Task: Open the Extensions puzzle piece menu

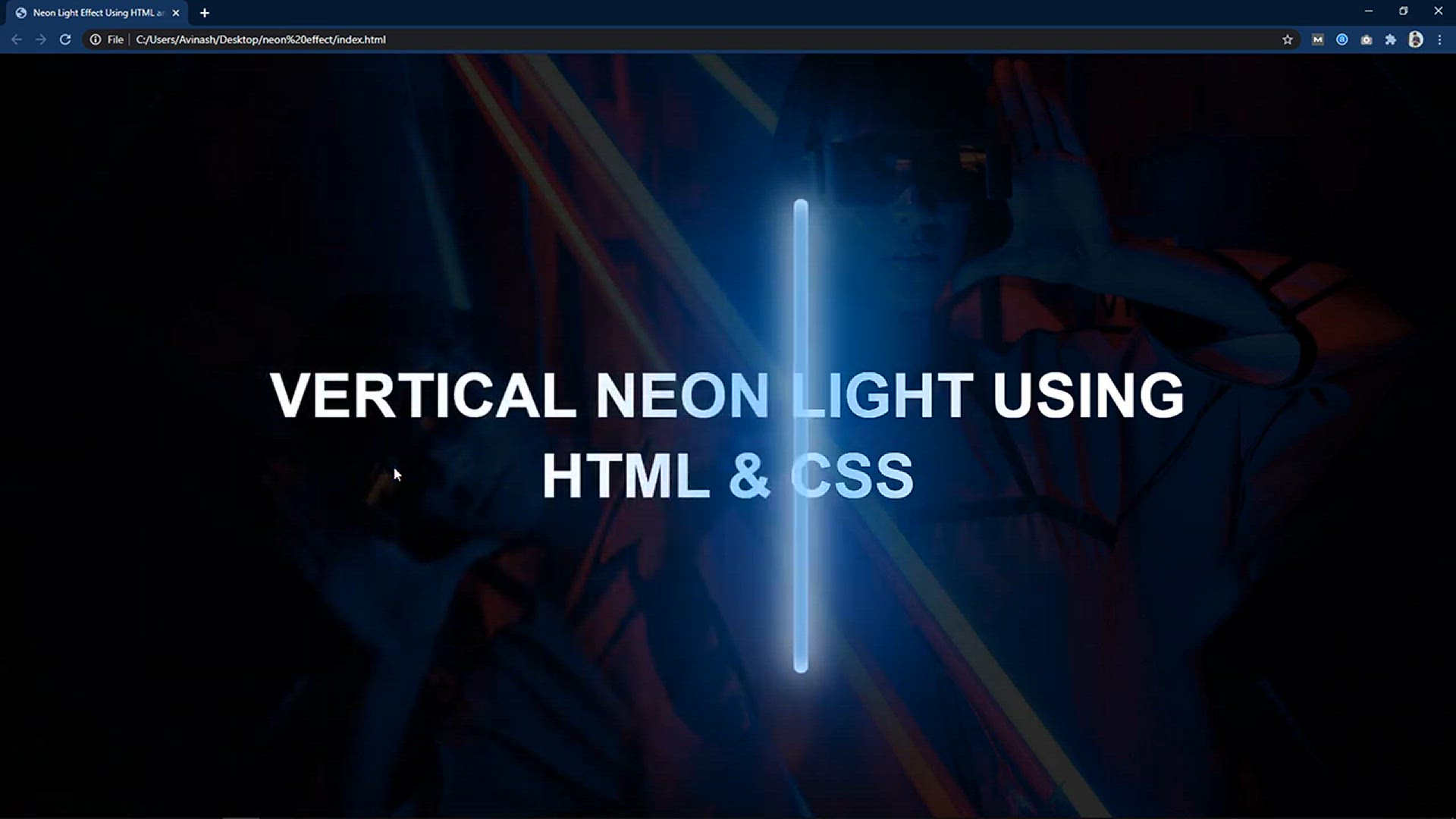Action: (1391, 39)
